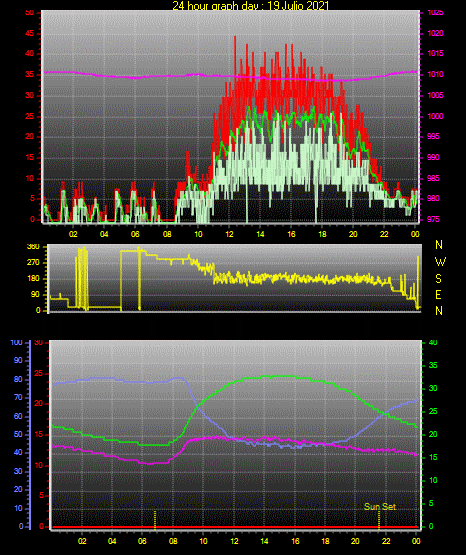Screen dimensions: 466x555
Task: Click red value 40 on the wind chart
Action: 30,53
